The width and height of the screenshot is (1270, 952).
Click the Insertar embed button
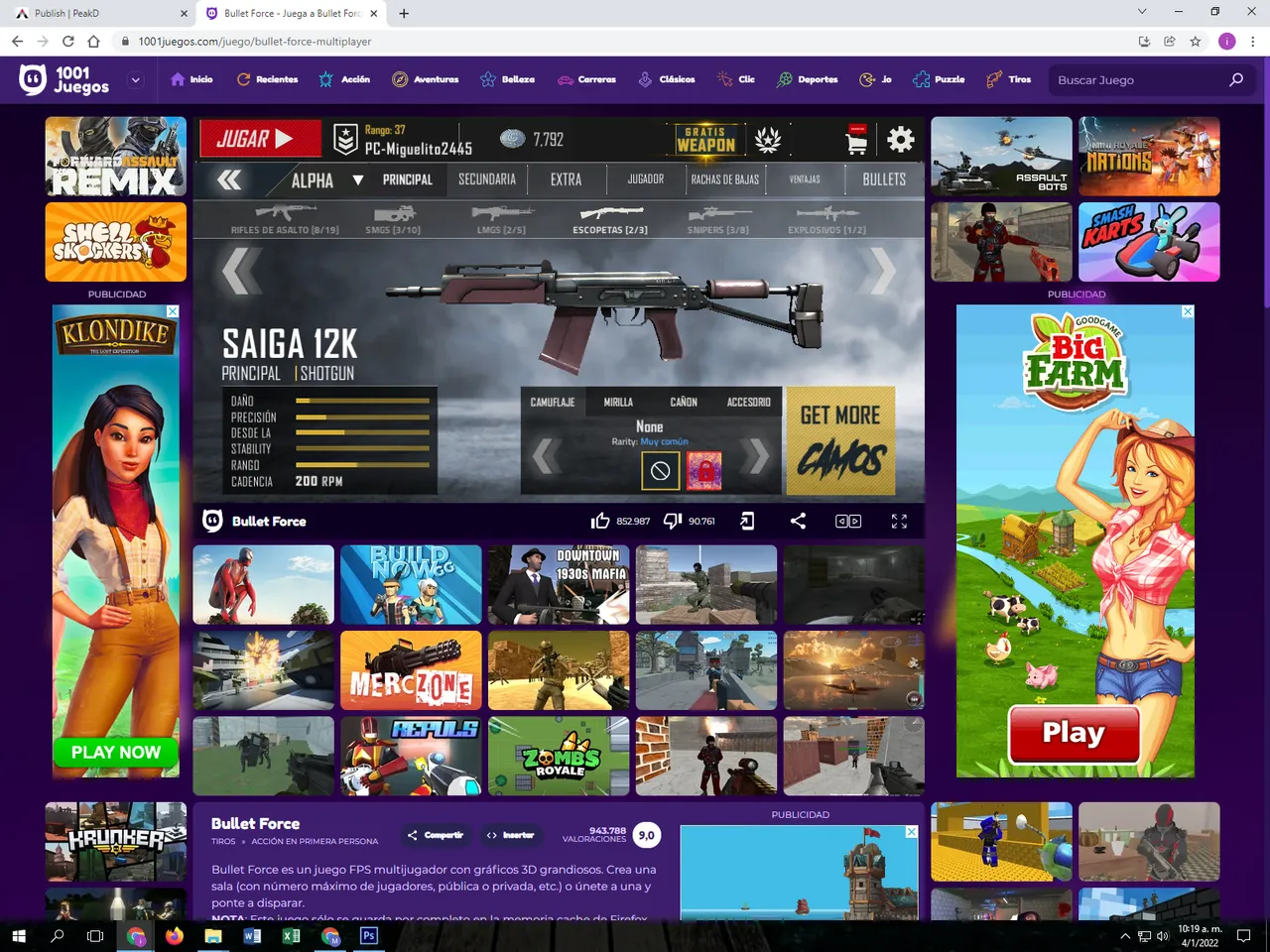coord(510,835)
